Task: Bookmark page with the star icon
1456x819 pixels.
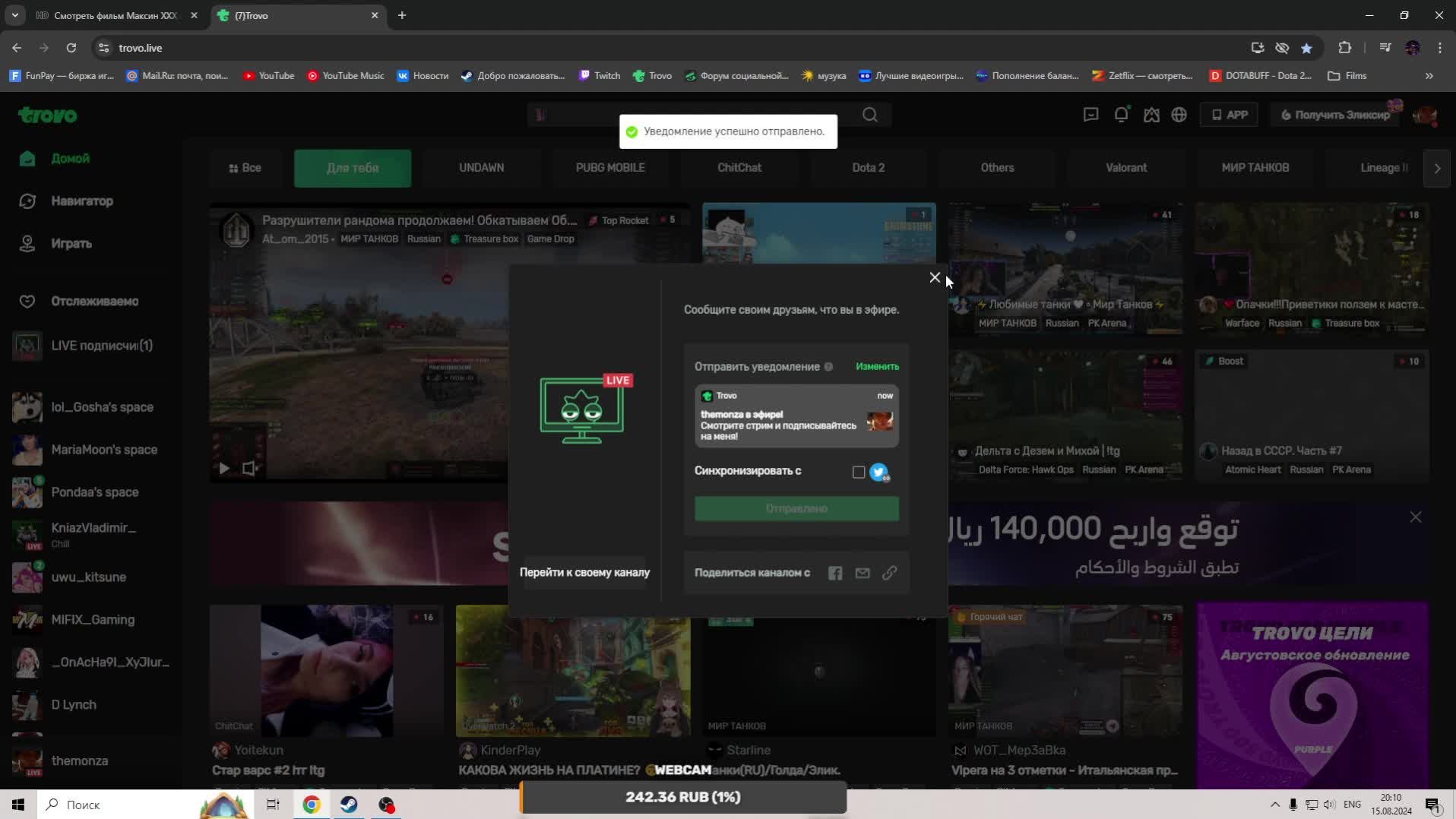Action: coord(1306,48)
